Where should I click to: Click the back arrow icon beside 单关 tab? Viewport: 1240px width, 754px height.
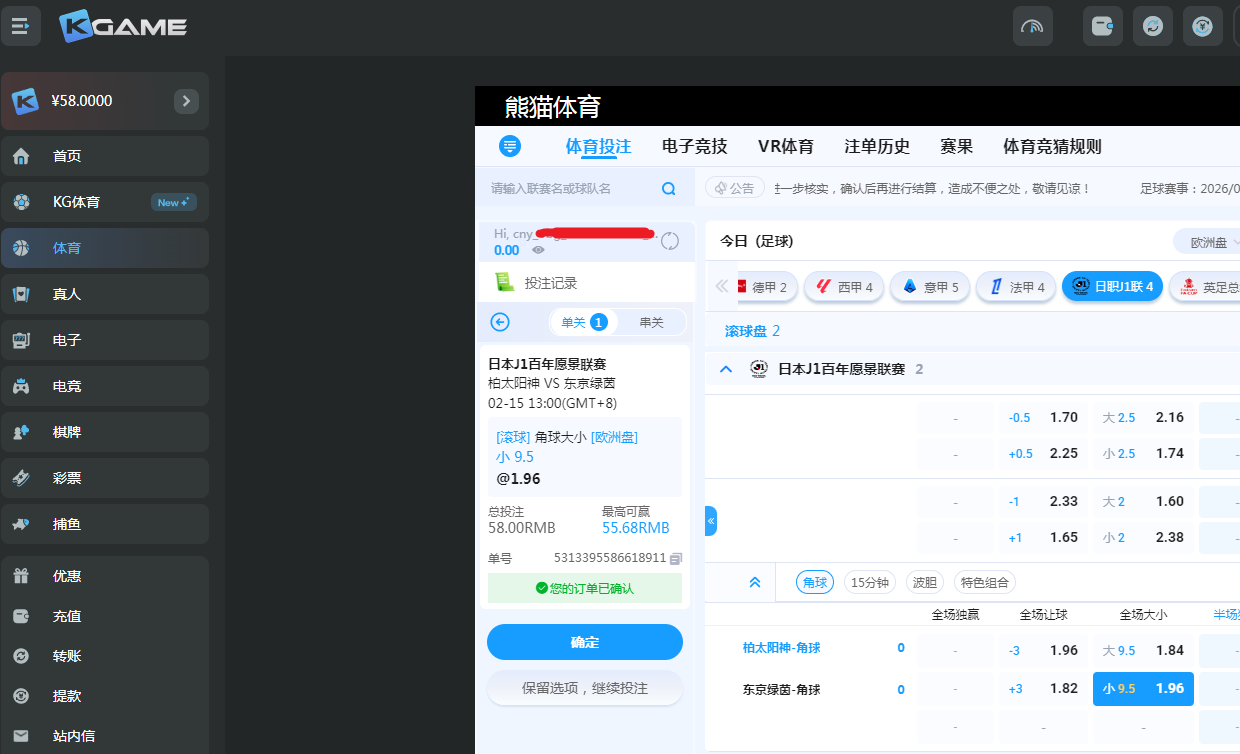click(501, 322)
